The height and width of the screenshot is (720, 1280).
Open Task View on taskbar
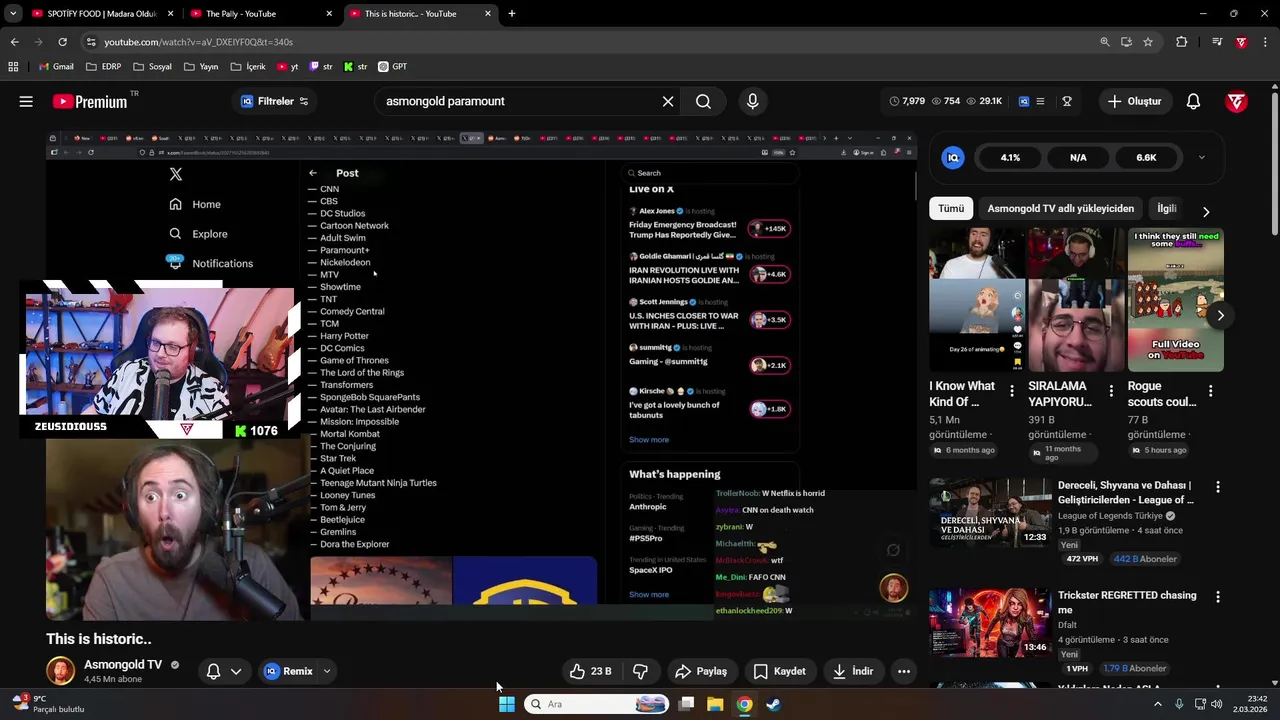tap(686, 704)
